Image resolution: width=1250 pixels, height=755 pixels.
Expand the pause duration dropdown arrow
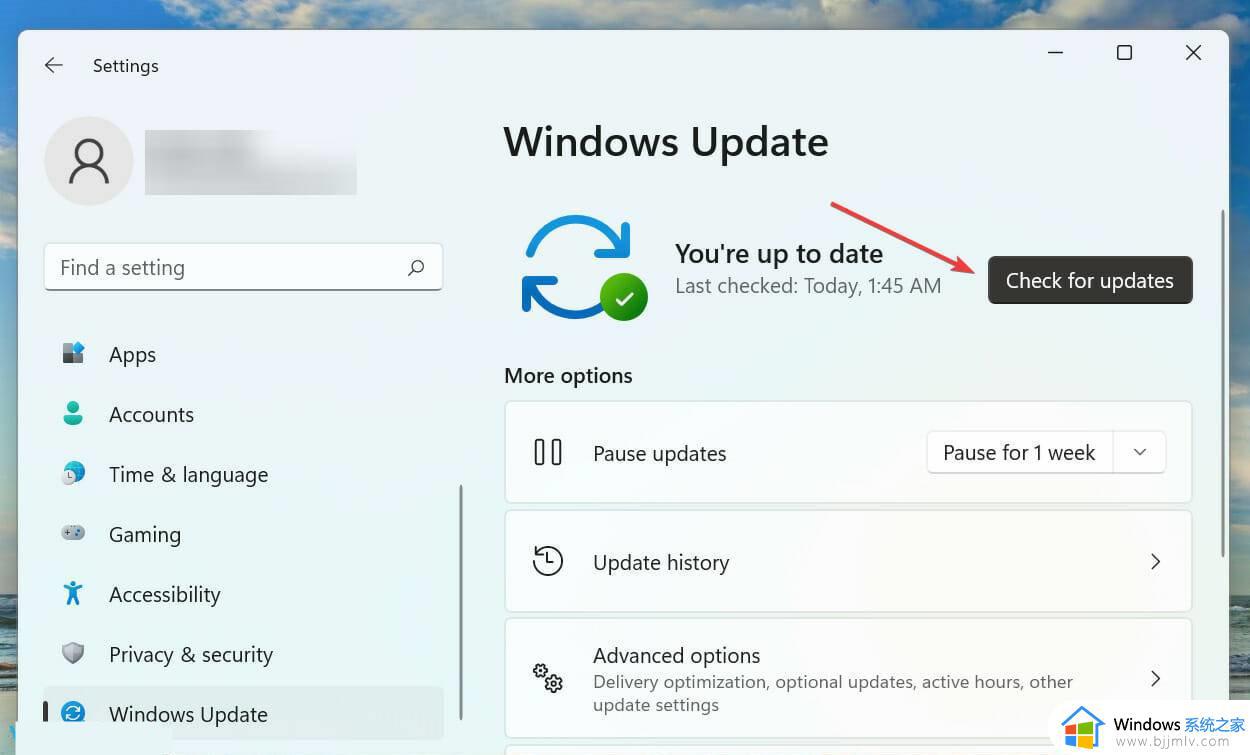coord(1139,453)
